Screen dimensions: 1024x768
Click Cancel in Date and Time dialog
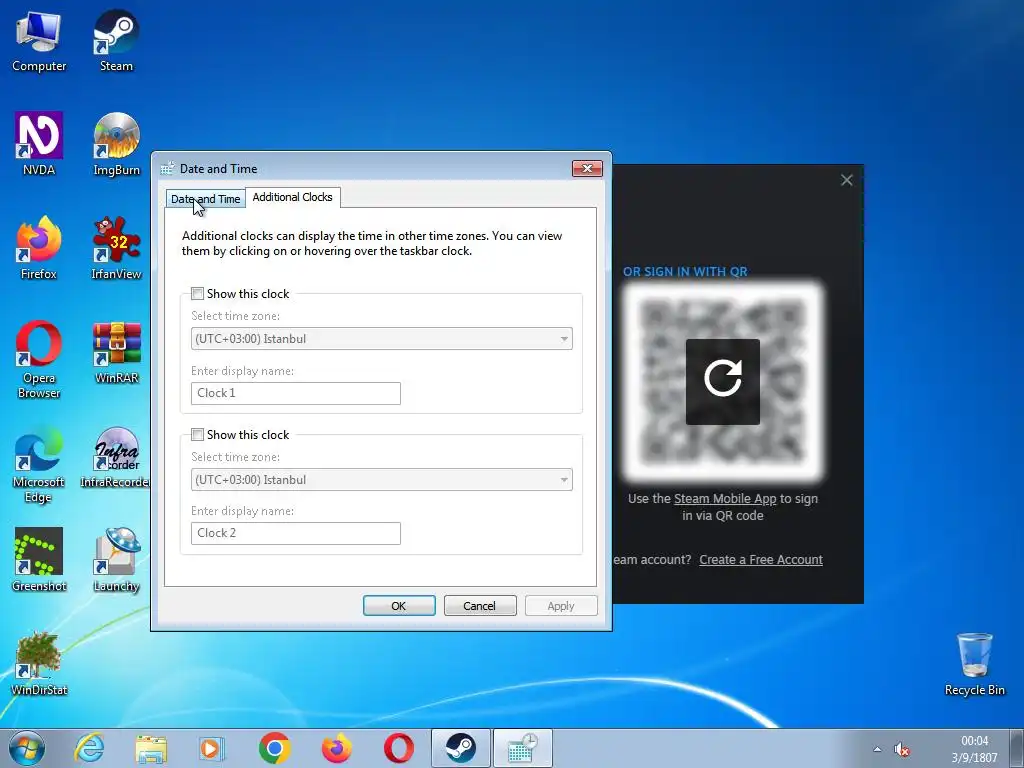click(480, 606)
